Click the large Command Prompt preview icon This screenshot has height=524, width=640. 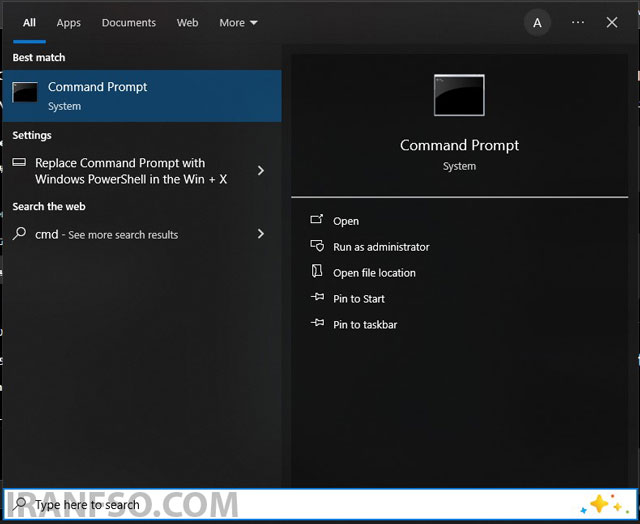pos(459,95)
